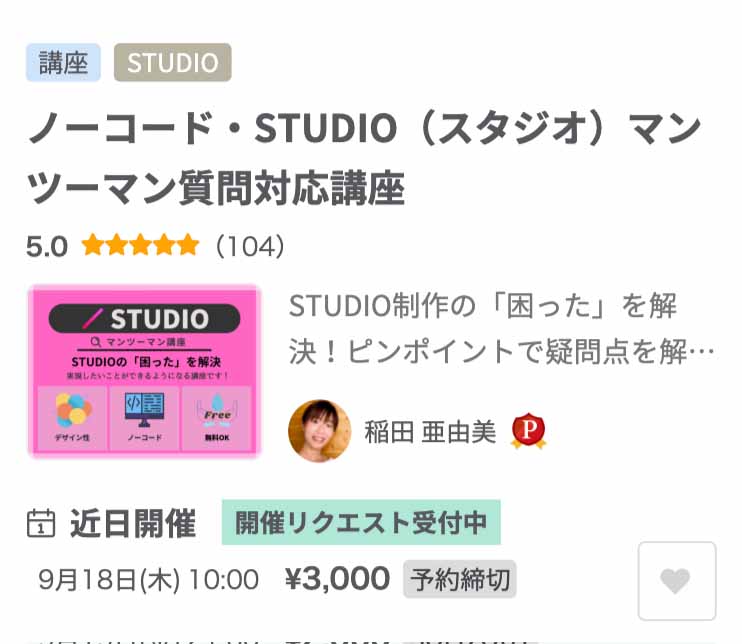Click the calendar icon beside 近日開催
Image resolution: width=742 pixels, height=644 pixels.
[x=41, y=523]
